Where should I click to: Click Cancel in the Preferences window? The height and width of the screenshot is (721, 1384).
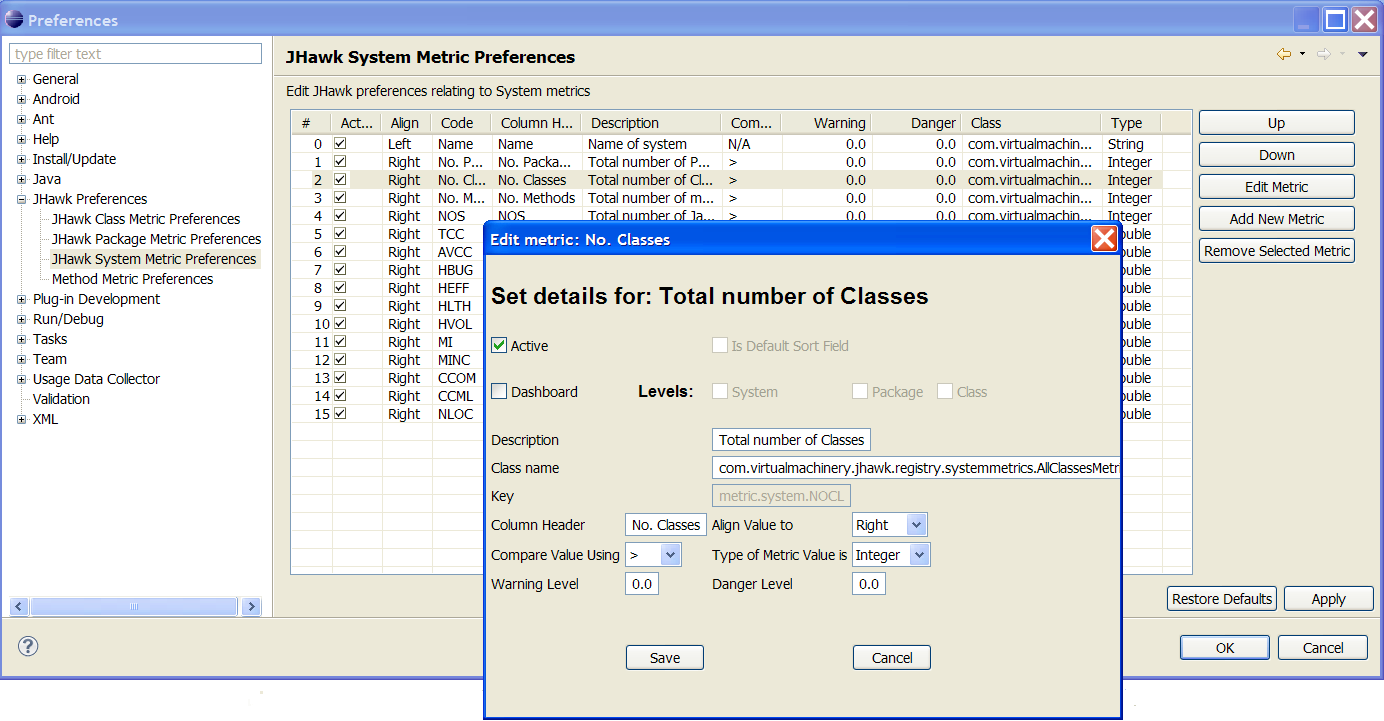1323,648
